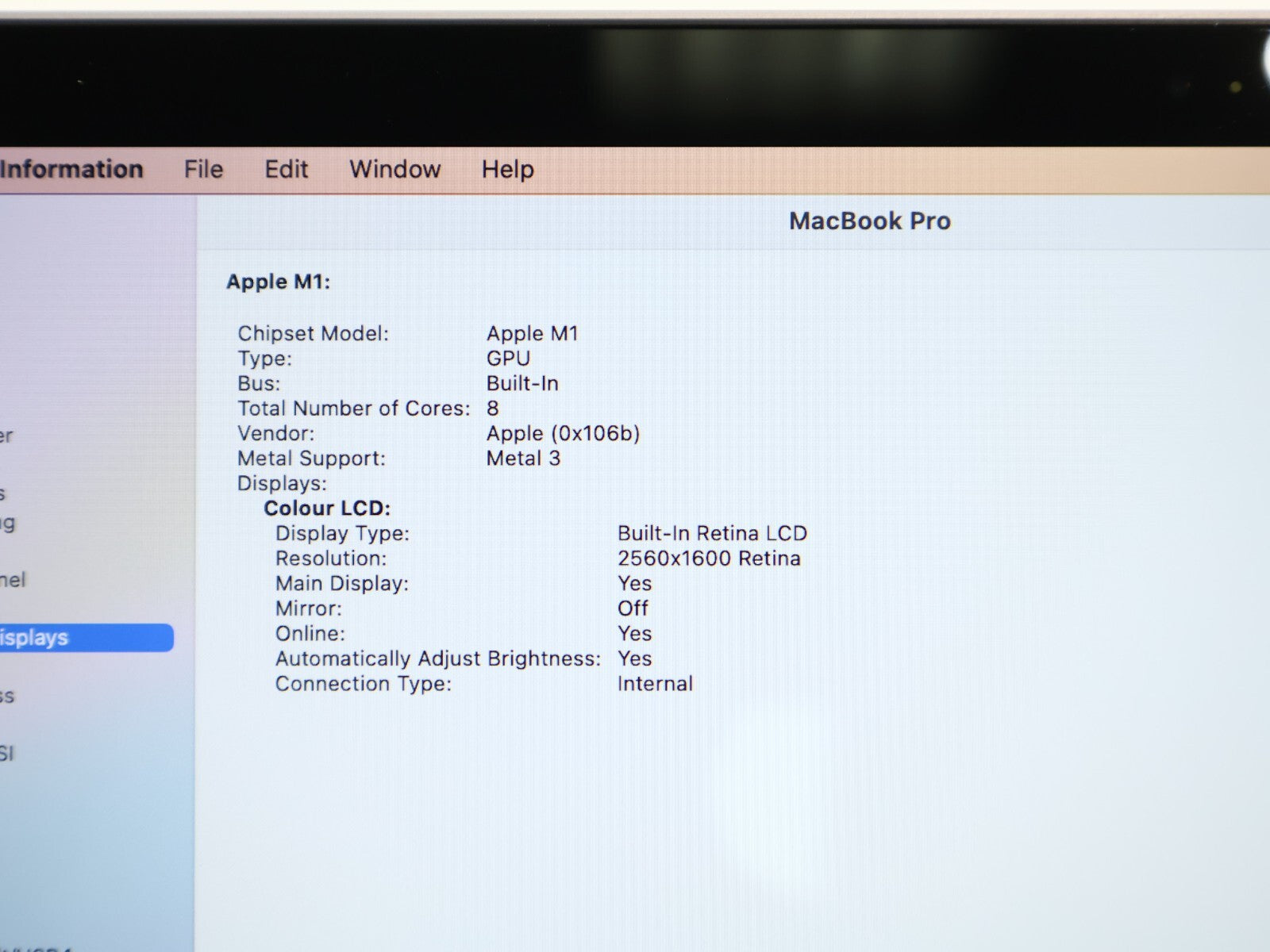The height and width of the screenshot is (952, 1270).
Task: Select the 'Built-In Retina LCD' value
Action: click(712, 533)
